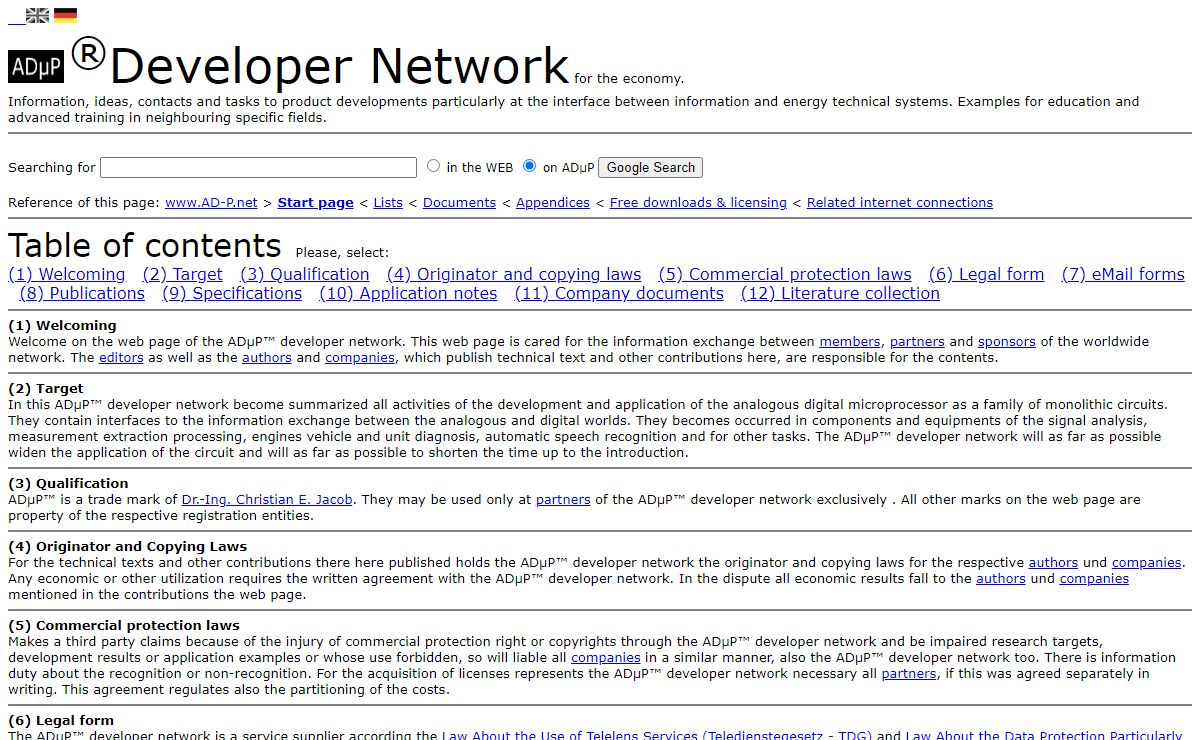The image size is (1200, 740).
Task: Open the Appendices breadcrumb link
Action: pyautogui.click(x=553, y=202)
